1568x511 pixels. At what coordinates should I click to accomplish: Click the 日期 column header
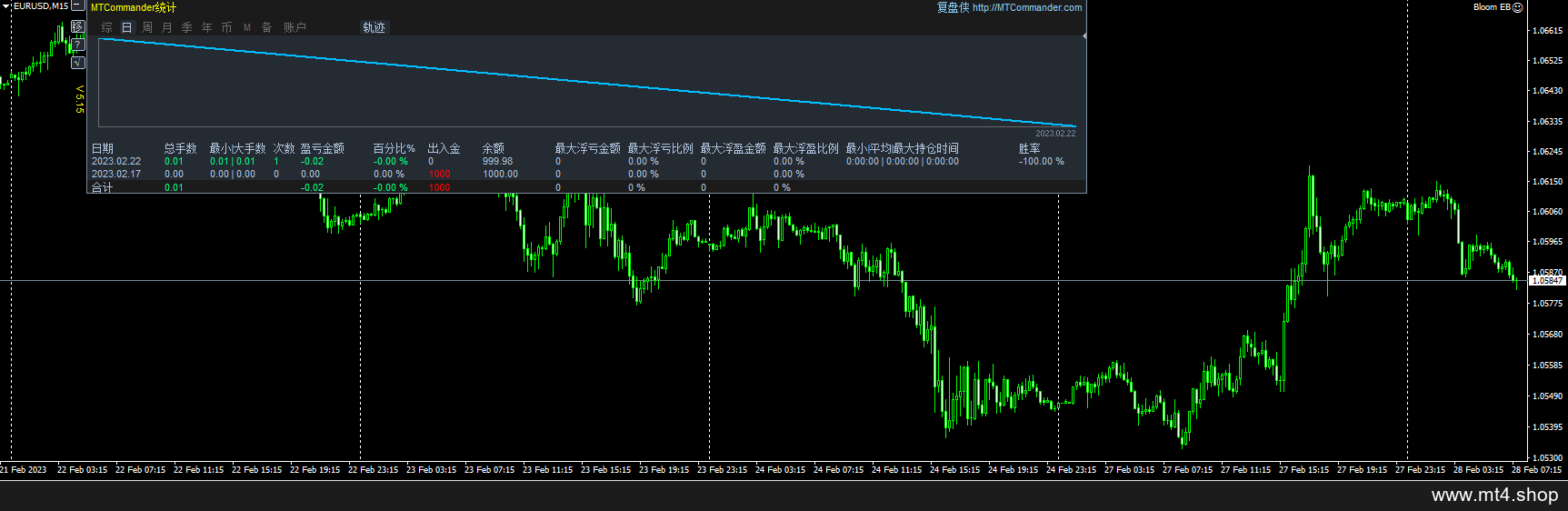pyautogui.click(x=103, y=148)
